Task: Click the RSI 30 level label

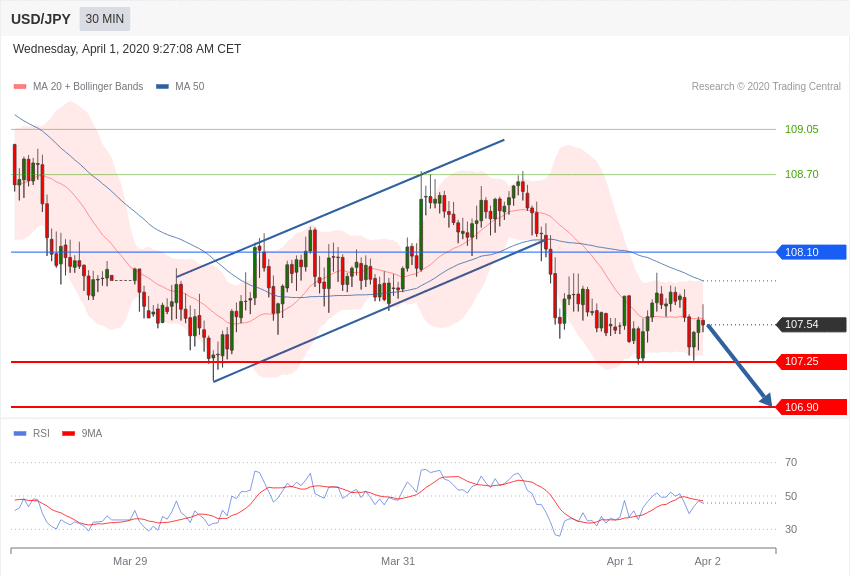Action: pyautogui.click(x=791, y=529)
